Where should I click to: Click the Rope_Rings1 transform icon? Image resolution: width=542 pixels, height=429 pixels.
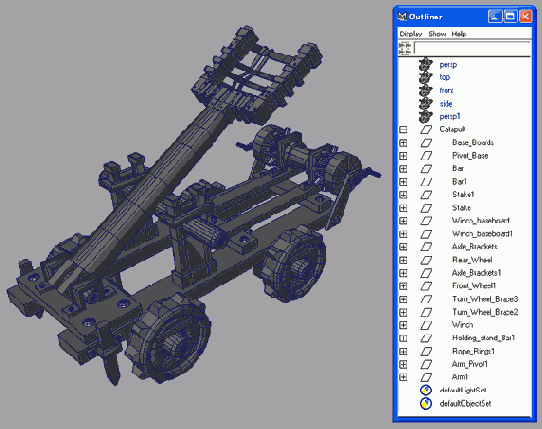coord(426,352)
